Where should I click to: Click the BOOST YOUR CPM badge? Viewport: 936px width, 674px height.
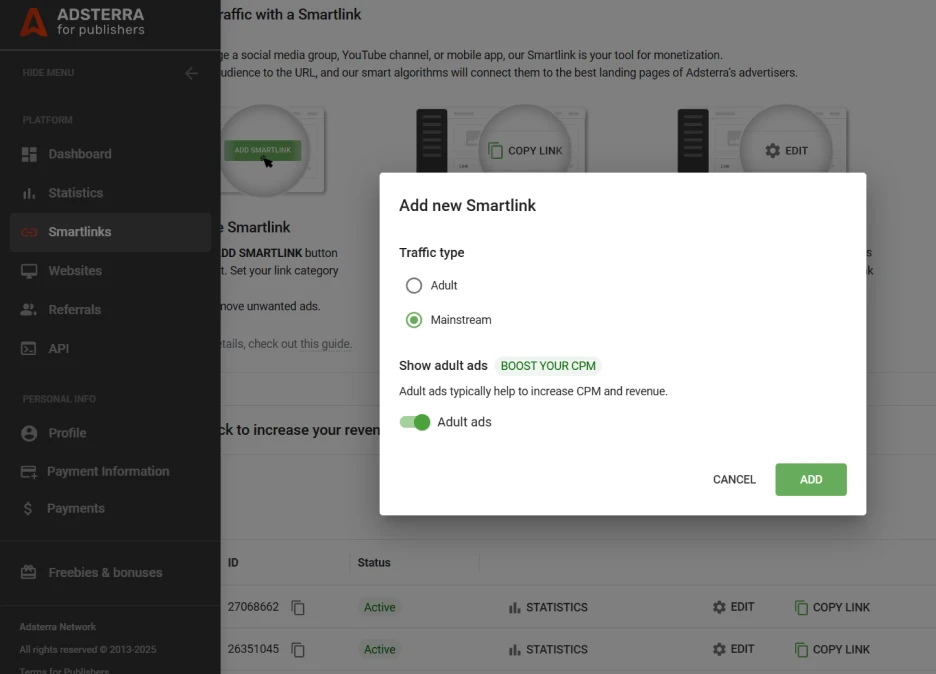(x=548, y=366)
